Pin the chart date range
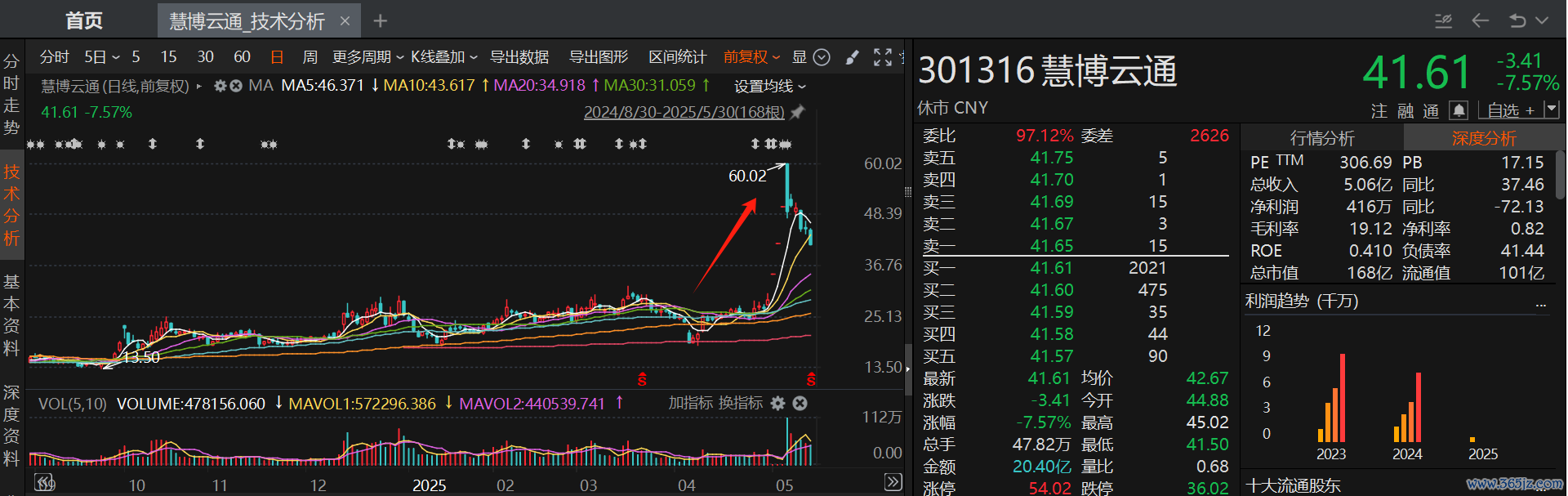Screen dimensions: 1568x496 pos(798,112)
